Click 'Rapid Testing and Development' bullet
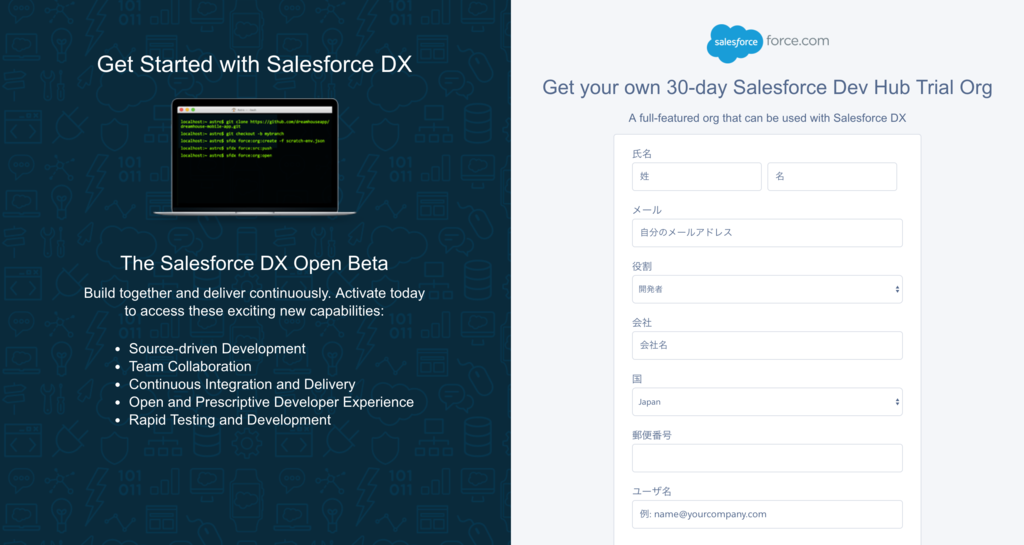Image resolution: width=1024 pixels, height=545 pixels. point(230,420)
